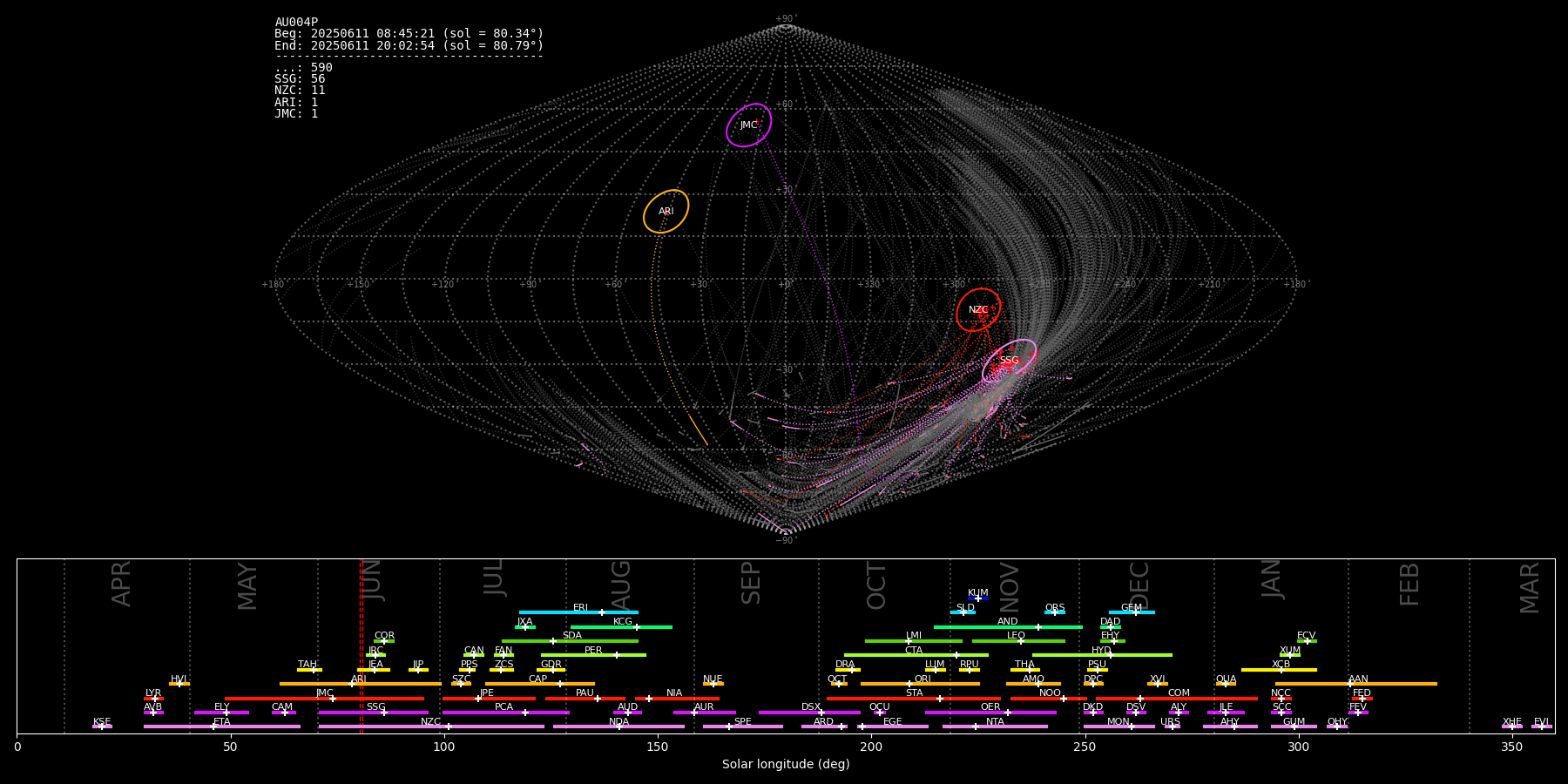The height and width of the screenshot is (784, 1568).
Task: Click the JEA shower label
Action: pos(375,665)
